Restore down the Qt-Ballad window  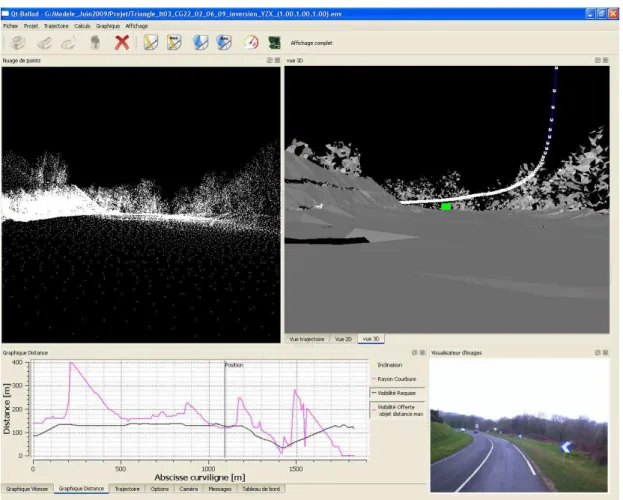tap(602, 14)
